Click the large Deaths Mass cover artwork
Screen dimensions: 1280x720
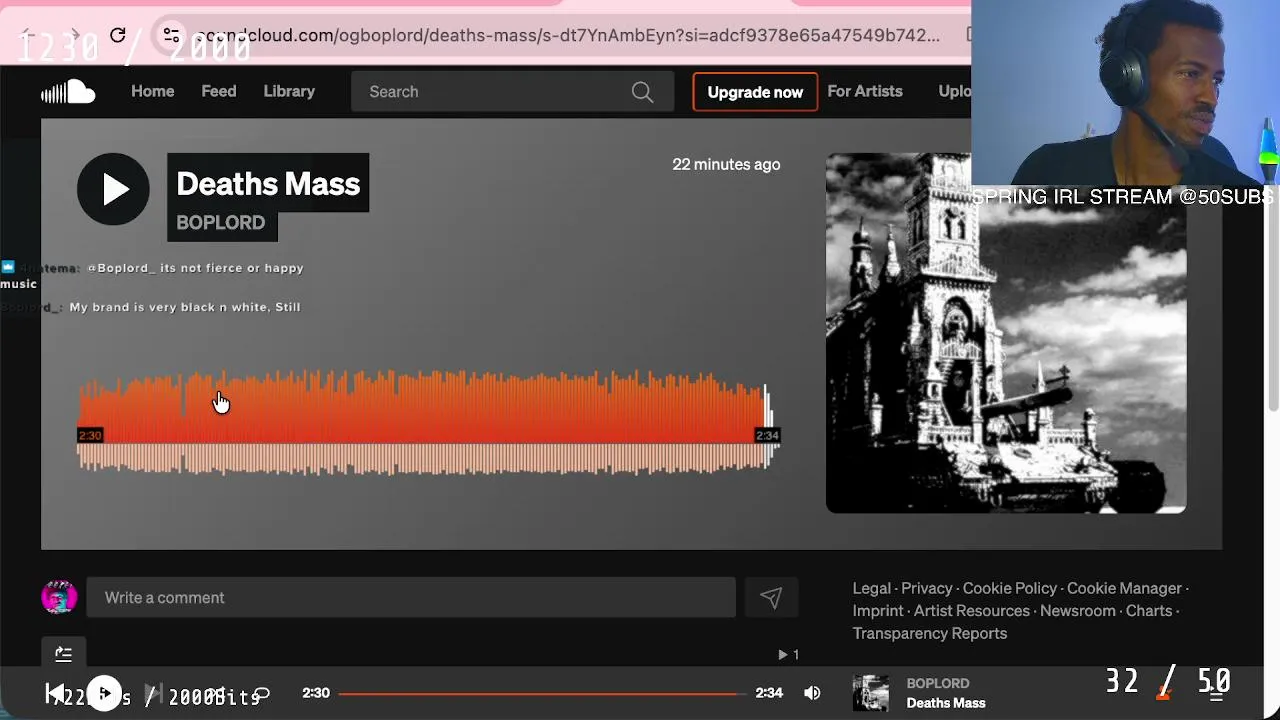tap(1006, 333)
